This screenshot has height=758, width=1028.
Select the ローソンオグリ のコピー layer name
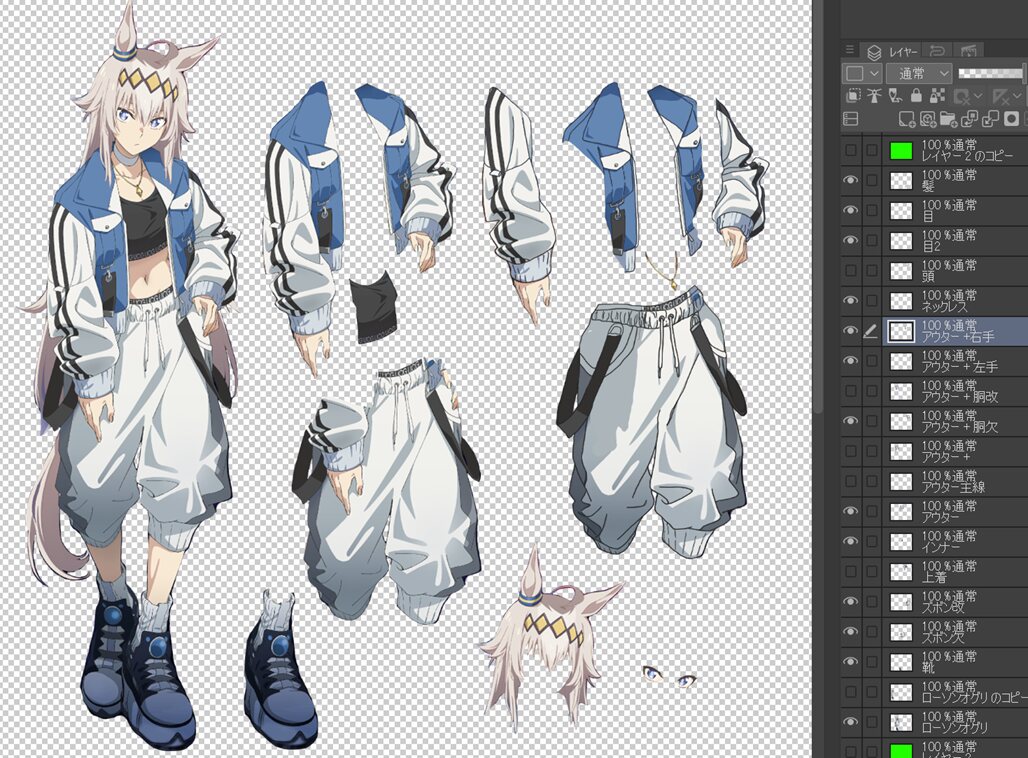click(974, 698)
